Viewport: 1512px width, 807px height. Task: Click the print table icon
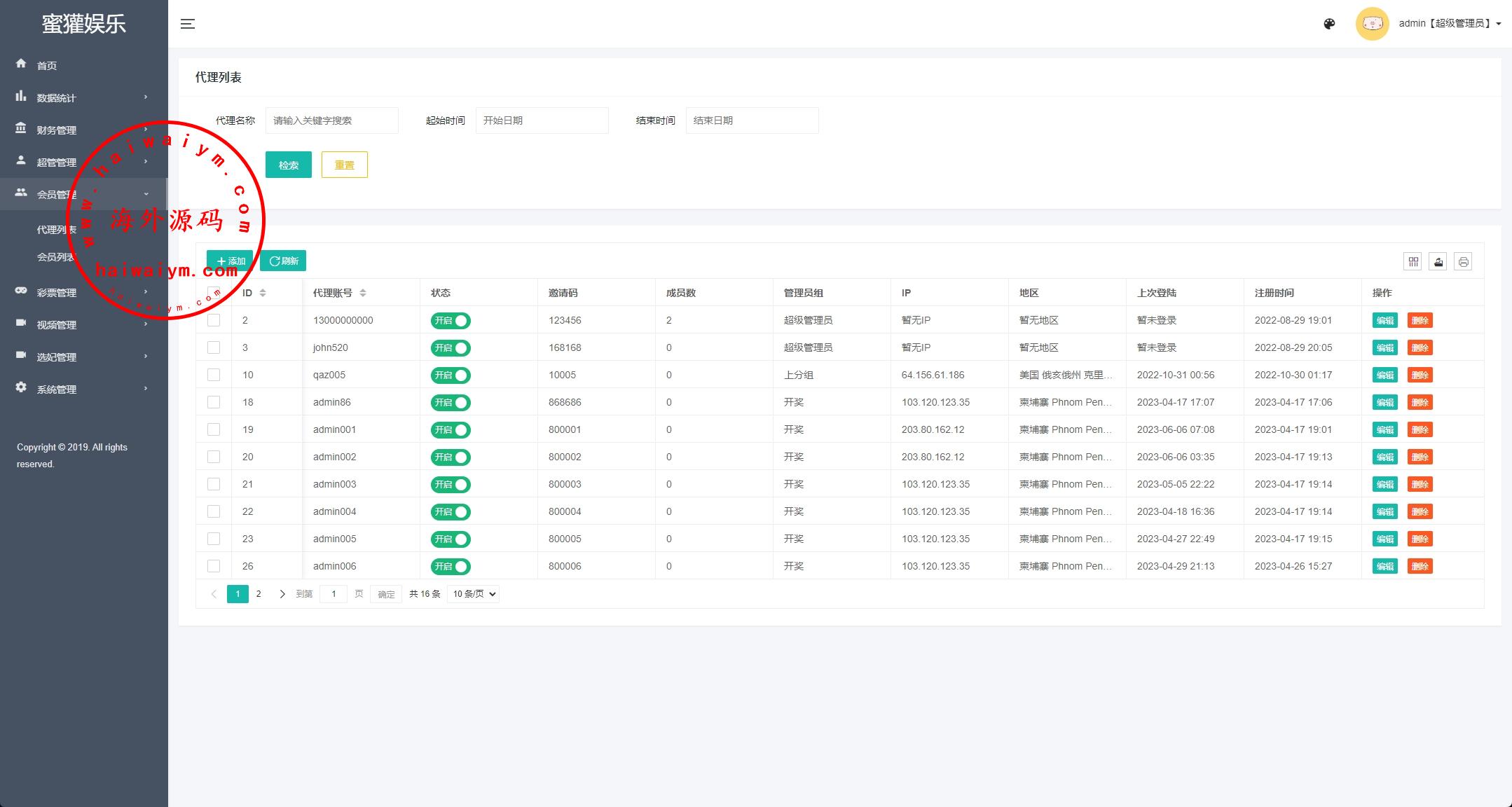pos(1463,262)
